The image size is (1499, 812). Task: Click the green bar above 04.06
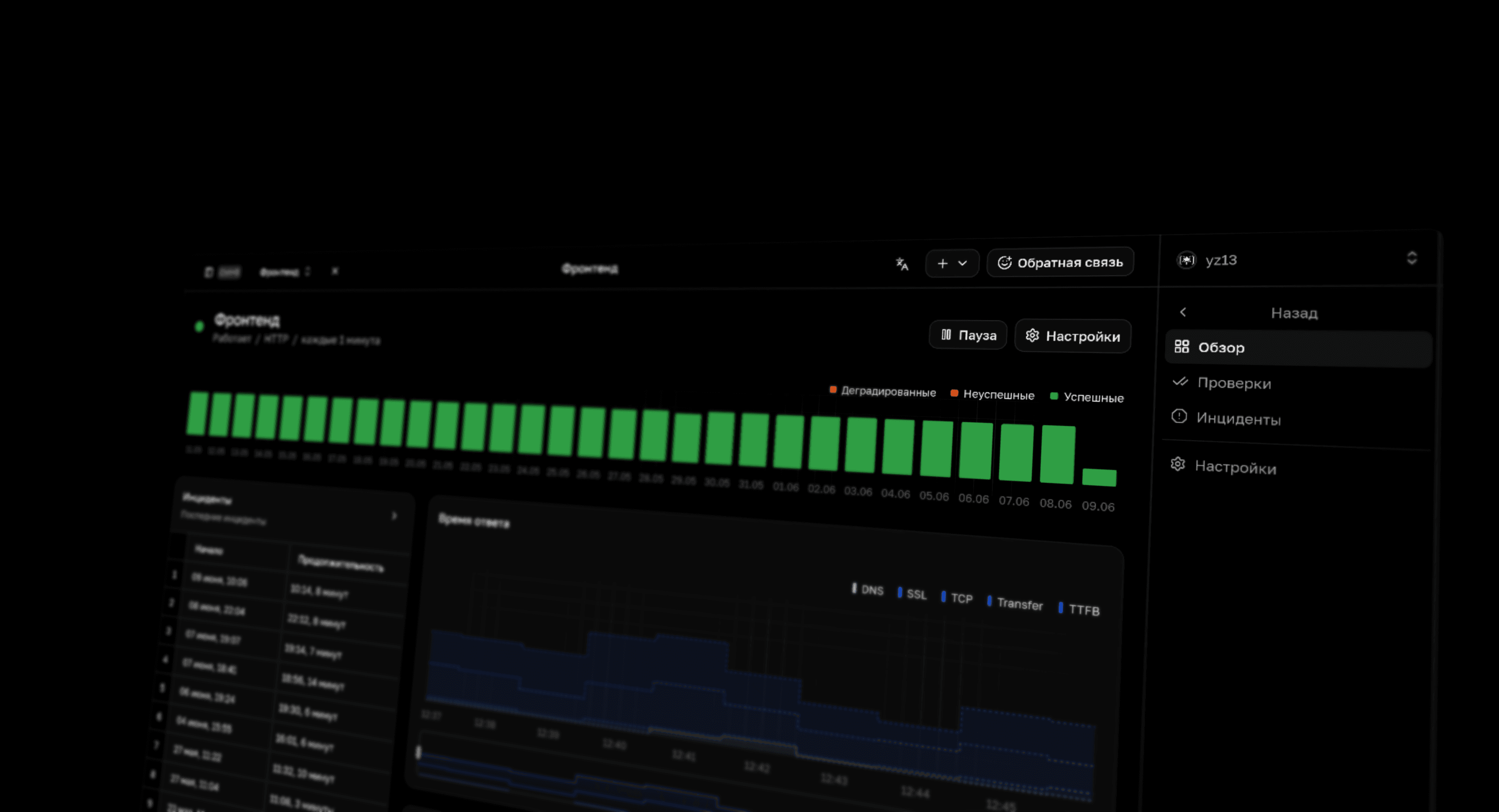[898, 447]
